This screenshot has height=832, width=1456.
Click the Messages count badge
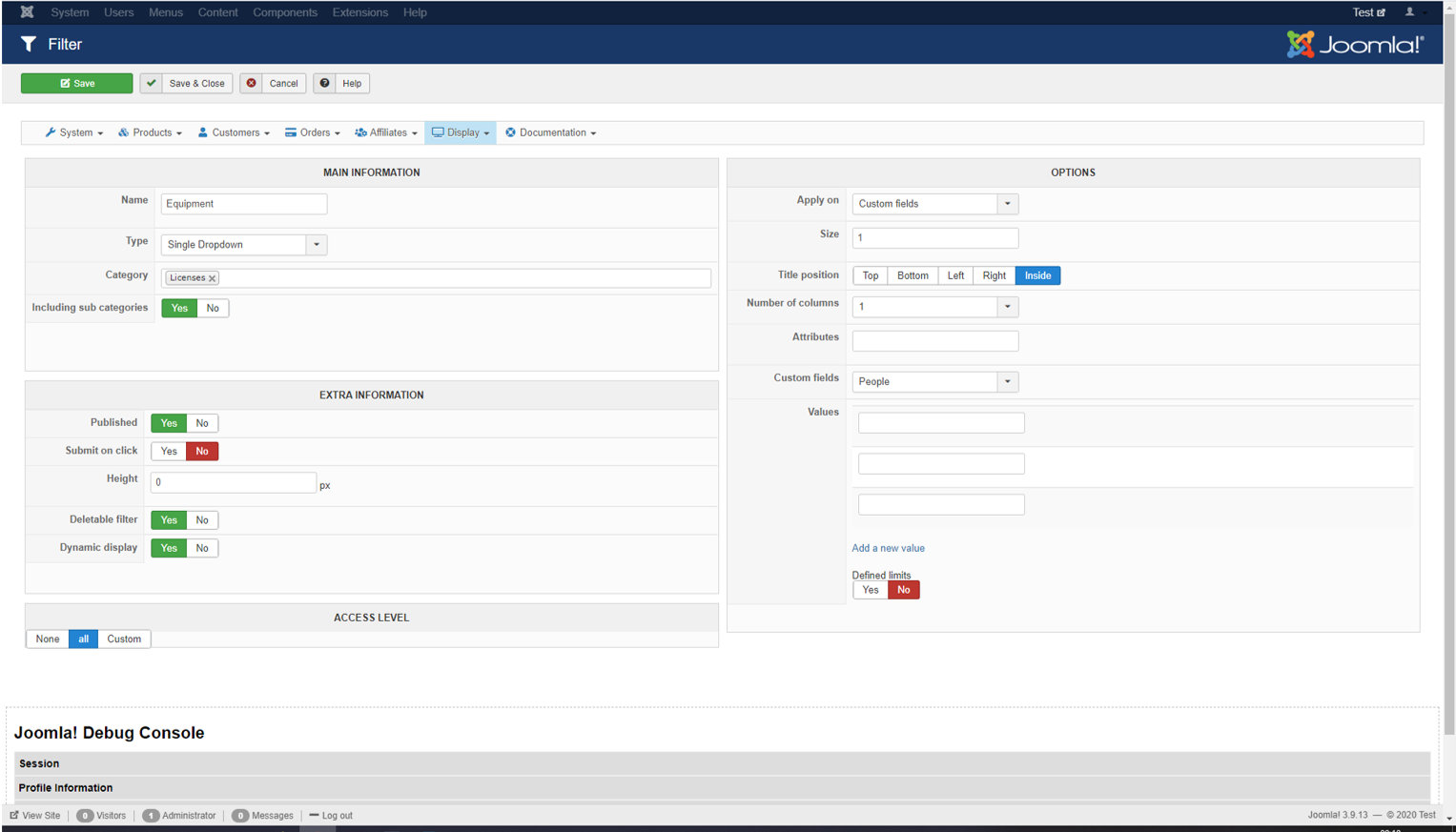click(x=240, y=816)
